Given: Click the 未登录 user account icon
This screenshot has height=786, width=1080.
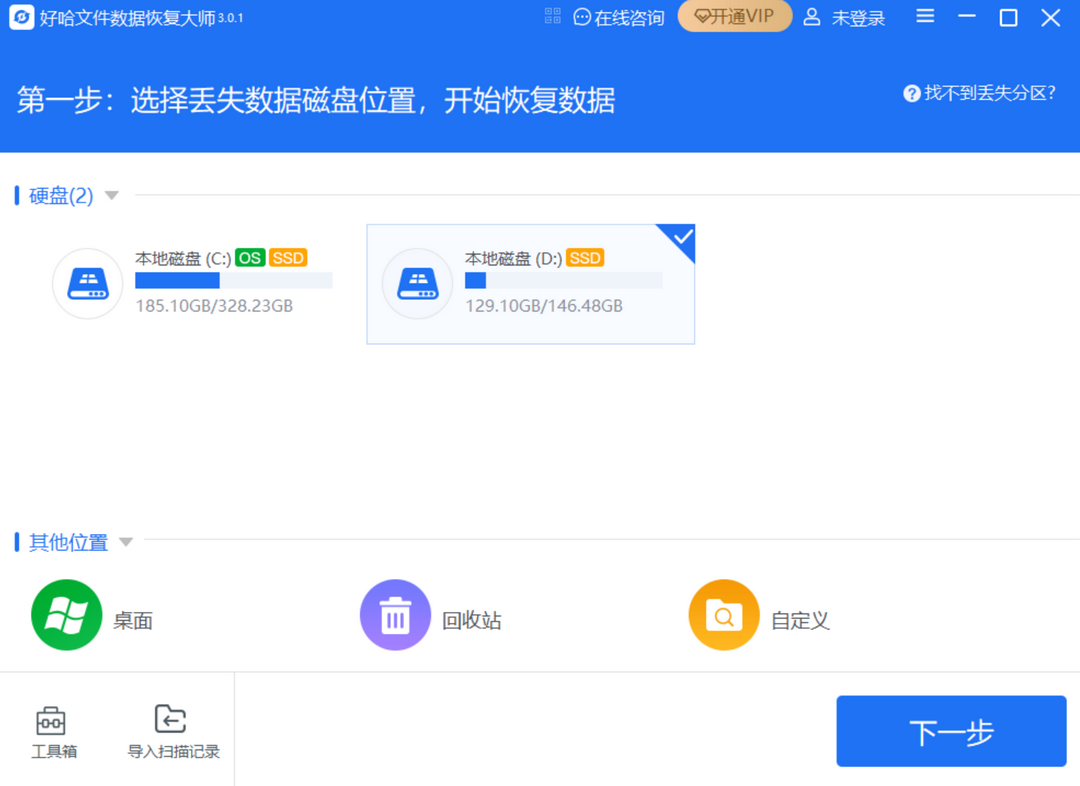Looking at the screenshot, I should (812, 17).
